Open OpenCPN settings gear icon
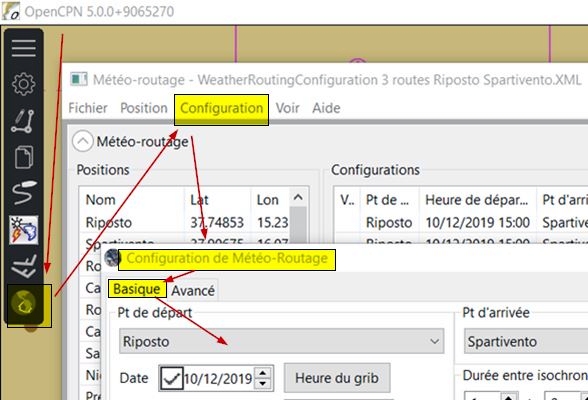The width and height of the screenshot is (588, 400). (x=24, y=84)
